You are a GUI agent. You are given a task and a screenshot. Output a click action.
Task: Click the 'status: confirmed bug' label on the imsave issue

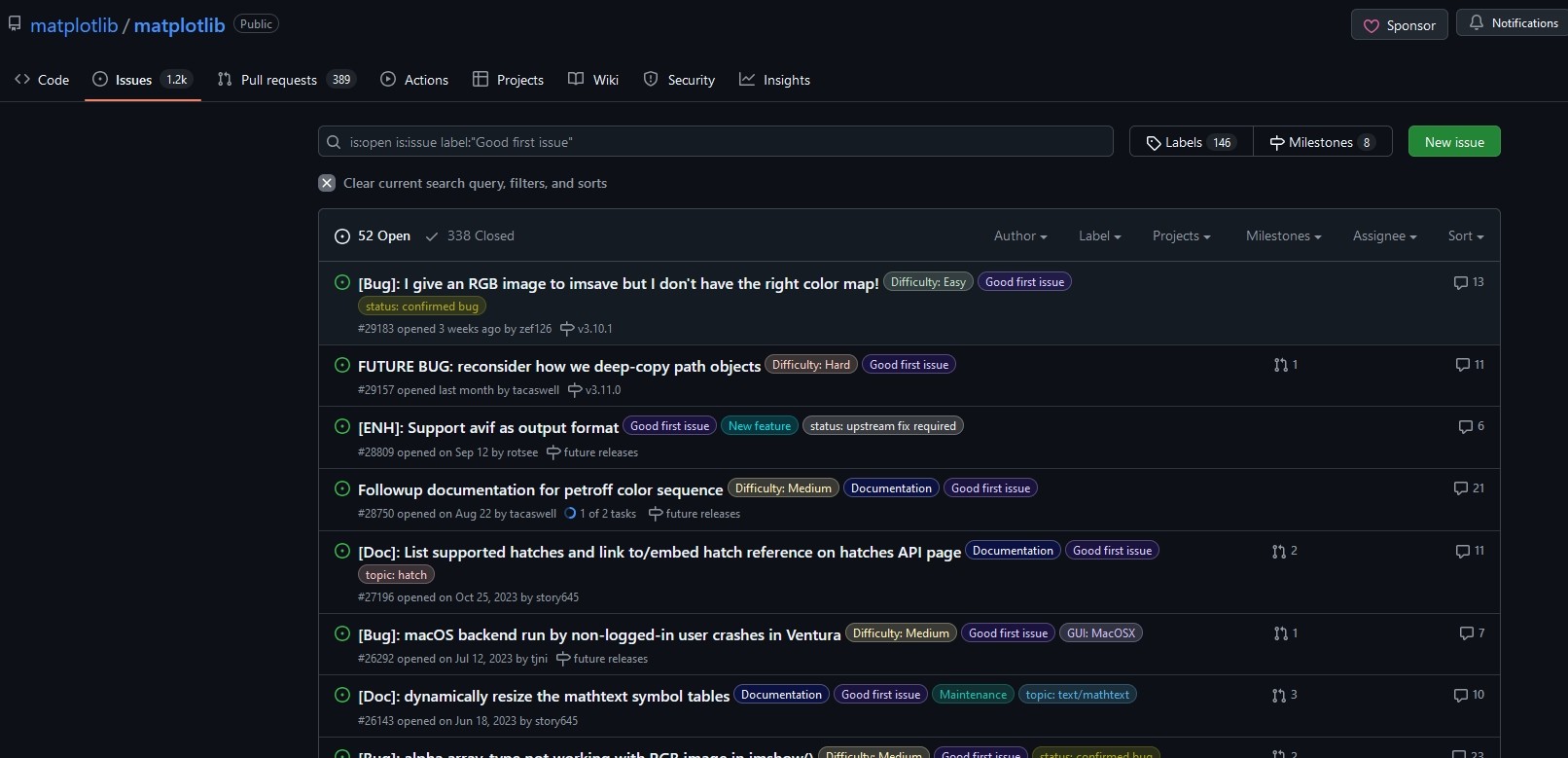click(422, 307)
